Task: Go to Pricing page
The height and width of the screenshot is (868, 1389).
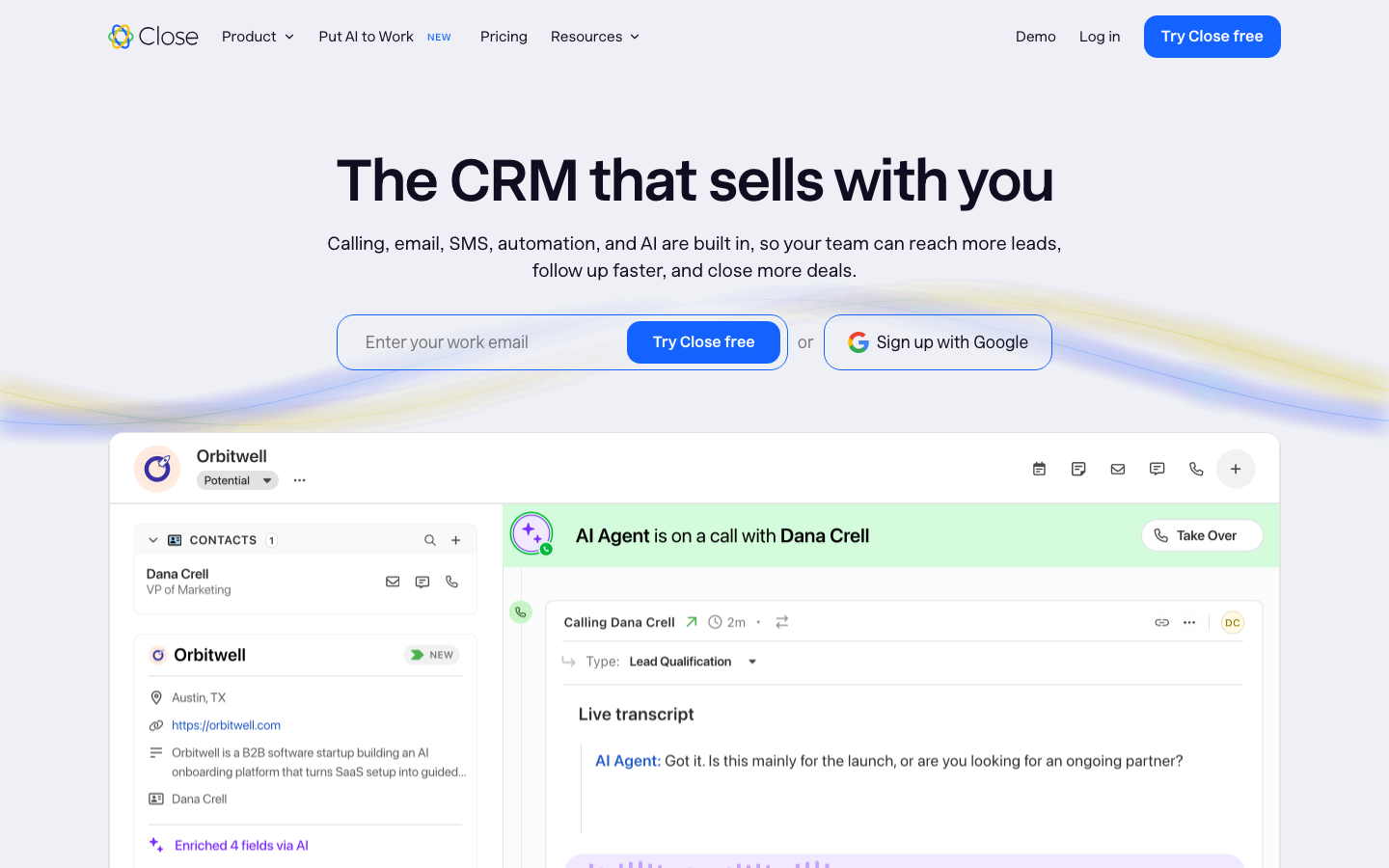Action: pyautogui.click(x=504, y=37)
